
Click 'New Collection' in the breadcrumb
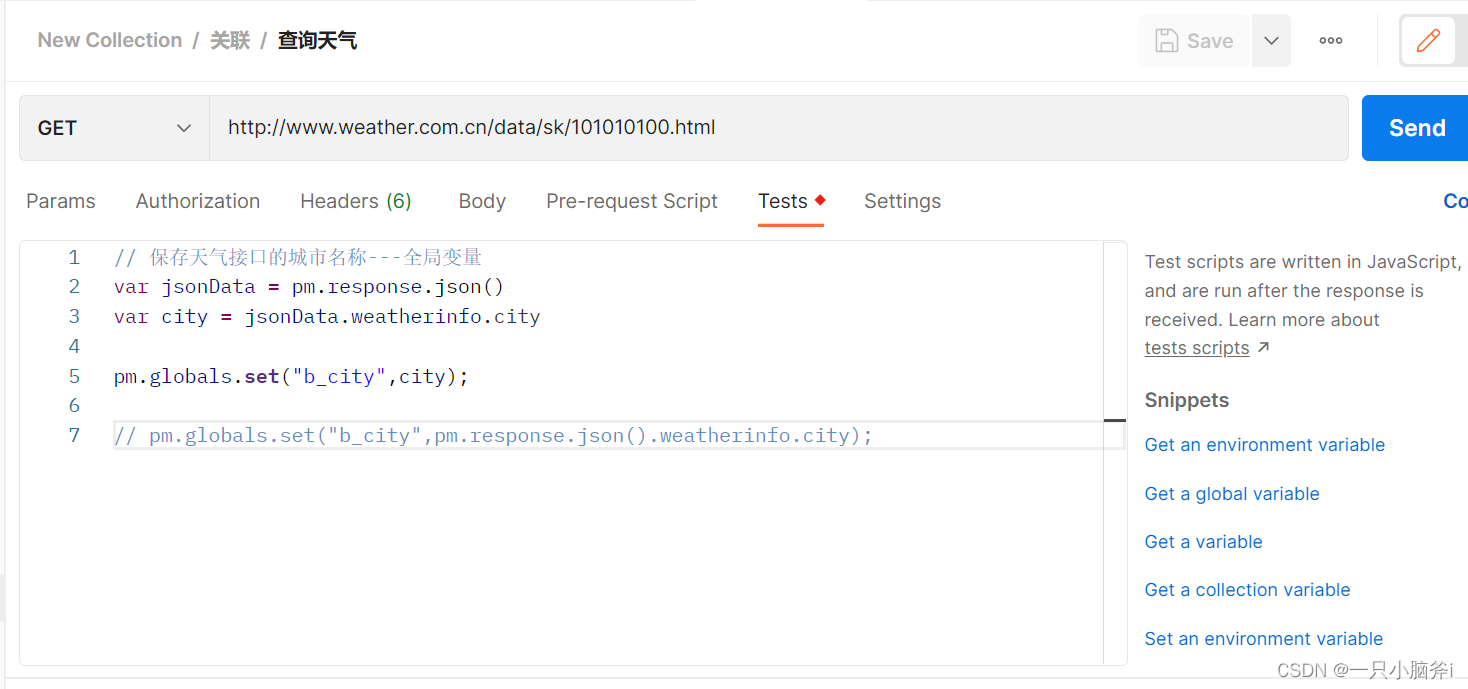pos(110,41)
